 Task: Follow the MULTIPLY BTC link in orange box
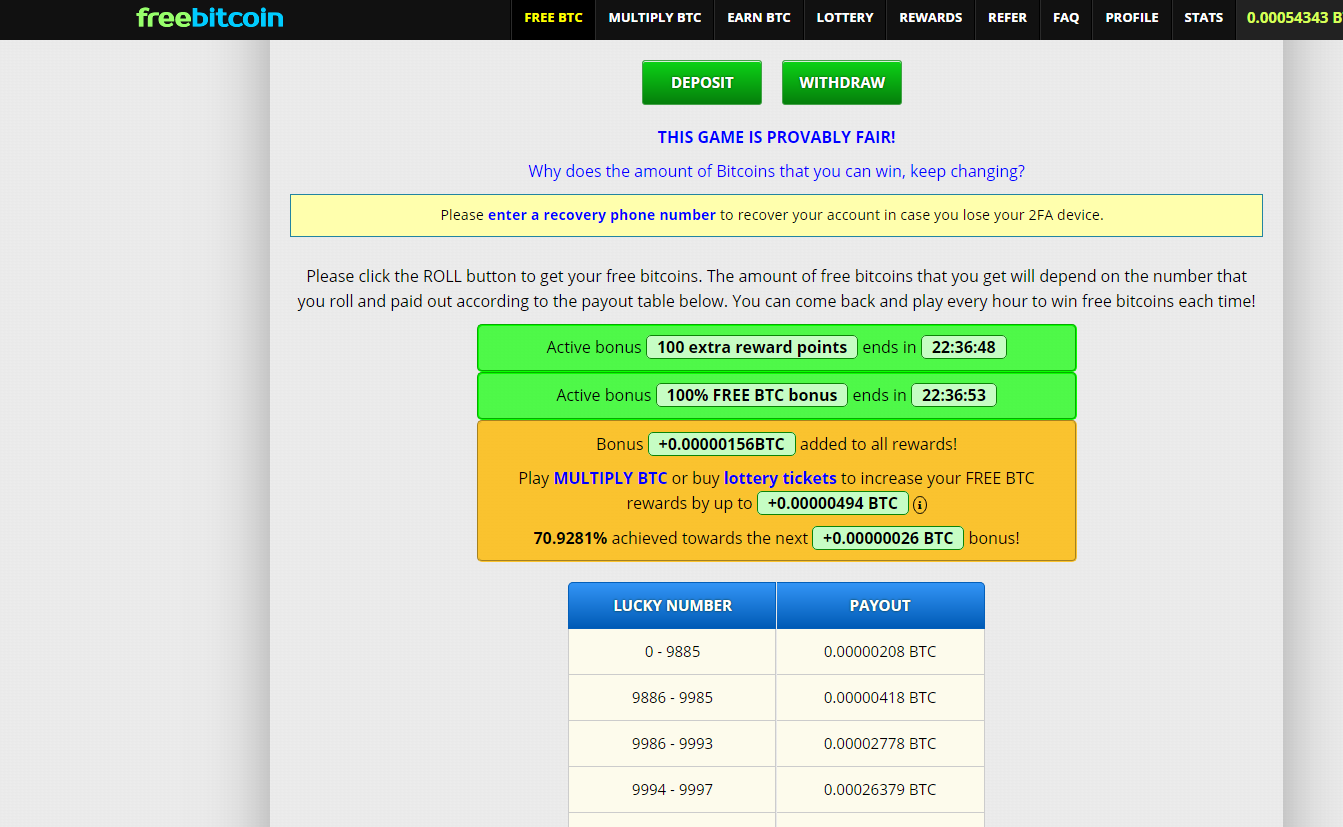coord(611,478)
